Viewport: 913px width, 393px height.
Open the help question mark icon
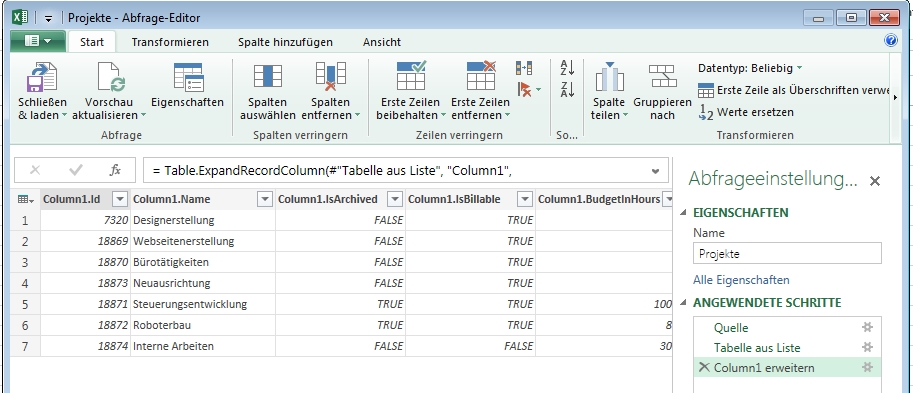pos(891,40)
